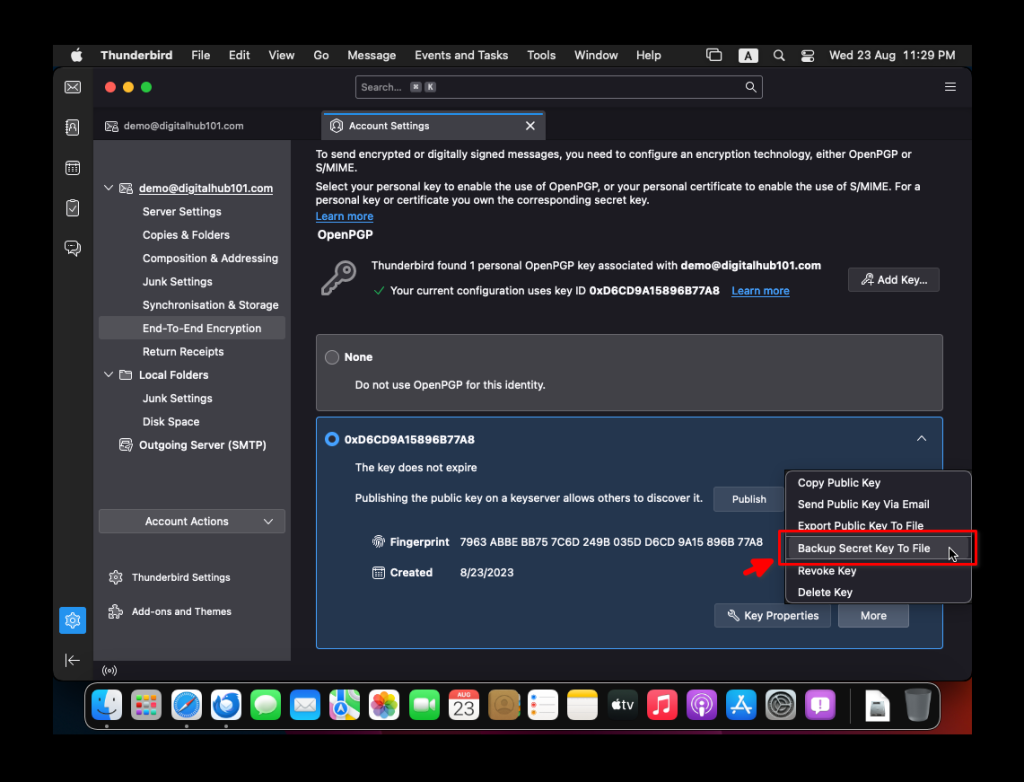This screenshot has height=782, width=1024.
Task: Open Disk Space under Local Folders
Action: tap(171, 422)
